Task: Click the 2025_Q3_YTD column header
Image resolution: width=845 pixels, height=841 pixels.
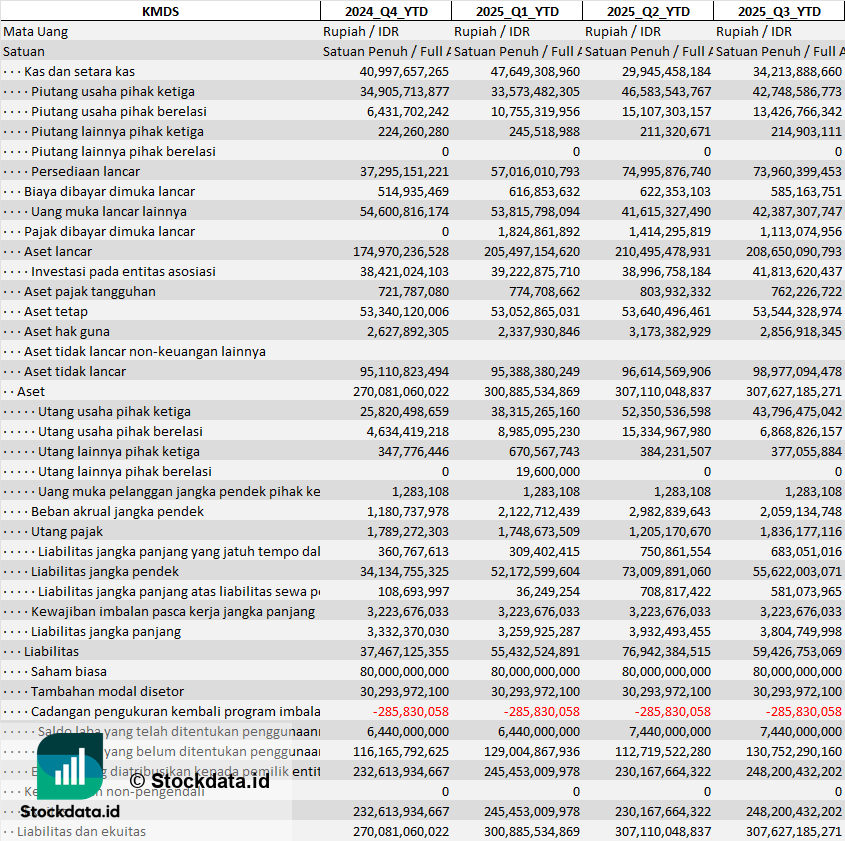Action: tap(779, 11)
